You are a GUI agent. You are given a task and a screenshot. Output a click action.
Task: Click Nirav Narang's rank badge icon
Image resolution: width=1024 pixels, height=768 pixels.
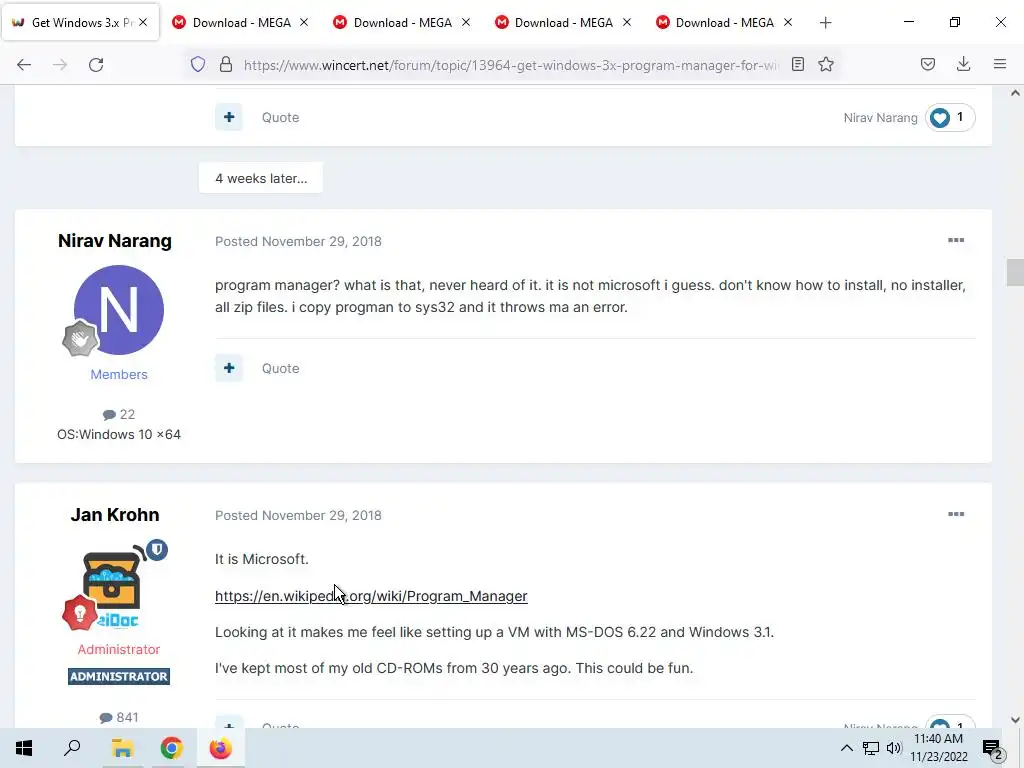pos(80,338)
